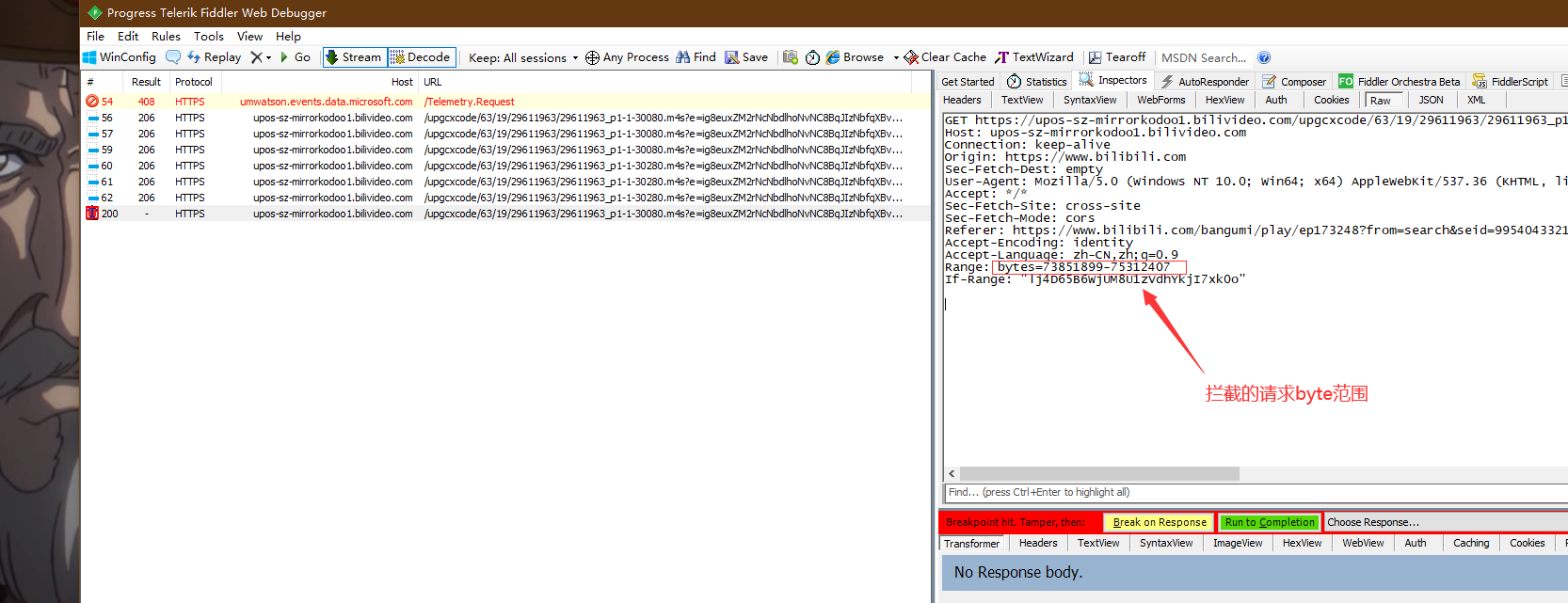
Task: Open the Help menu
Action: coord(288,37)
